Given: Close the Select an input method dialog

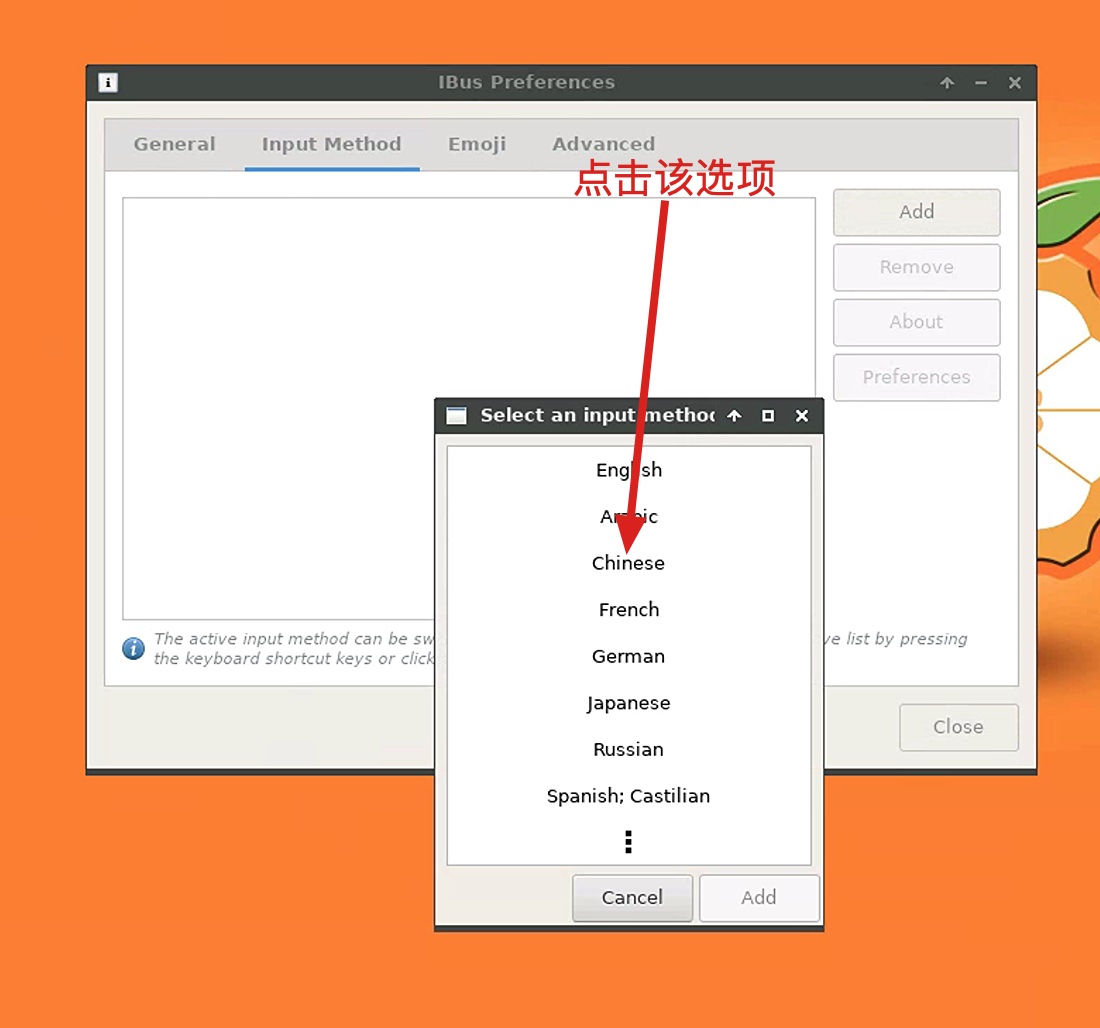Looking at the screenshot, I should (802, 415).
